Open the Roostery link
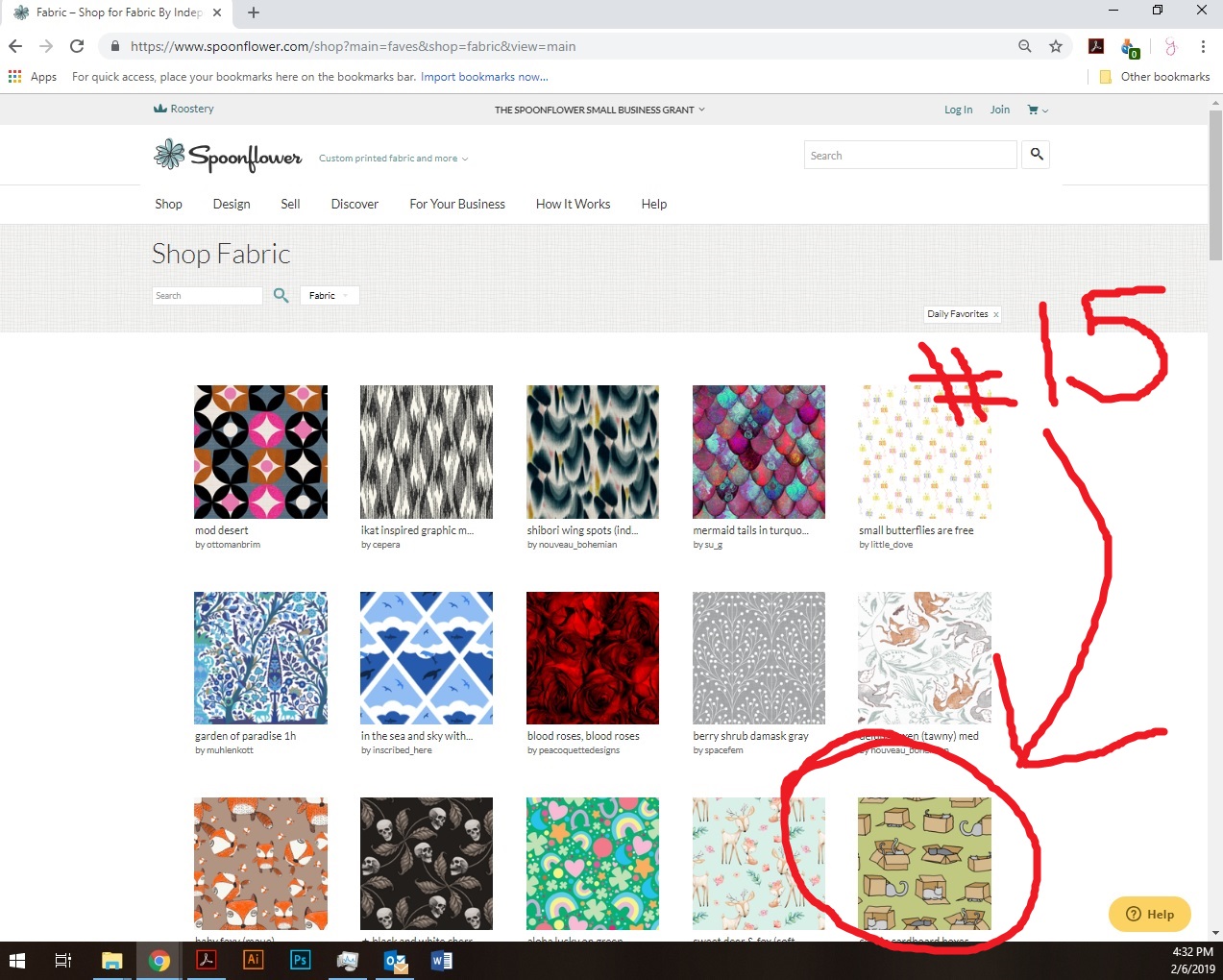 (x=183, y=109)
